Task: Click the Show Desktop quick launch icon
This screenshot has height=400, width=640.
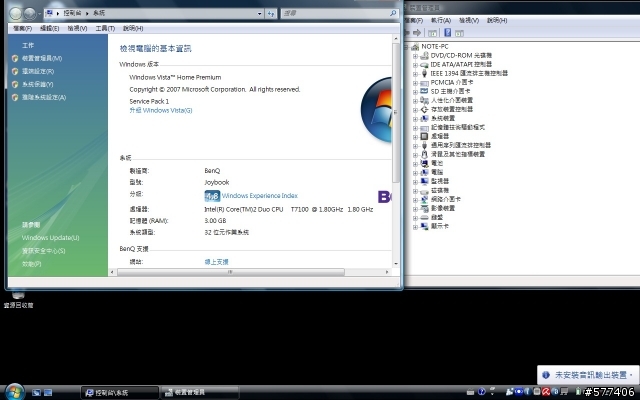Action: [x=36, y=393]
